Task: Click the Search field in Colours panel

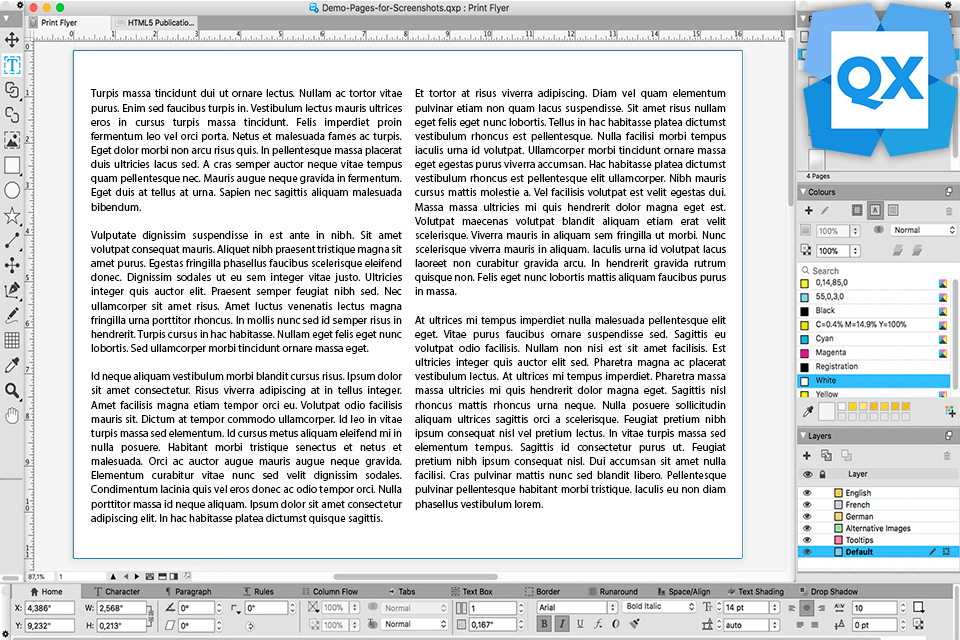Action: pyautogui.click(x=877, y=271)
